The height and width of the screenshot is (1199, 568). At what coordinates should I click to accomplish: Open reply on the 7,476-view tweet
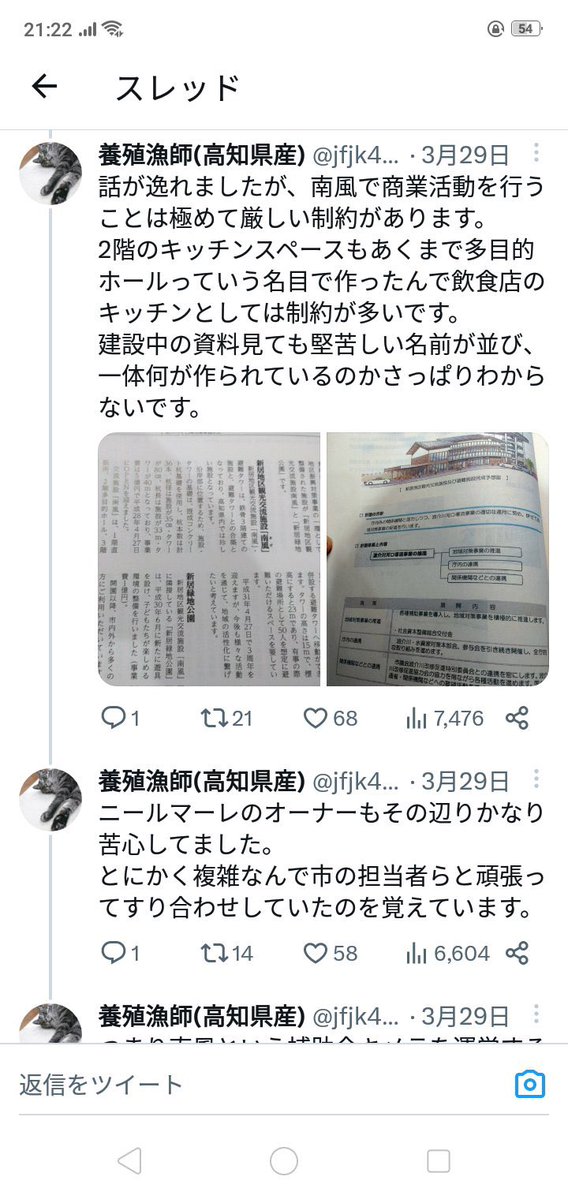pyautogui.click(x=120, y=718)
